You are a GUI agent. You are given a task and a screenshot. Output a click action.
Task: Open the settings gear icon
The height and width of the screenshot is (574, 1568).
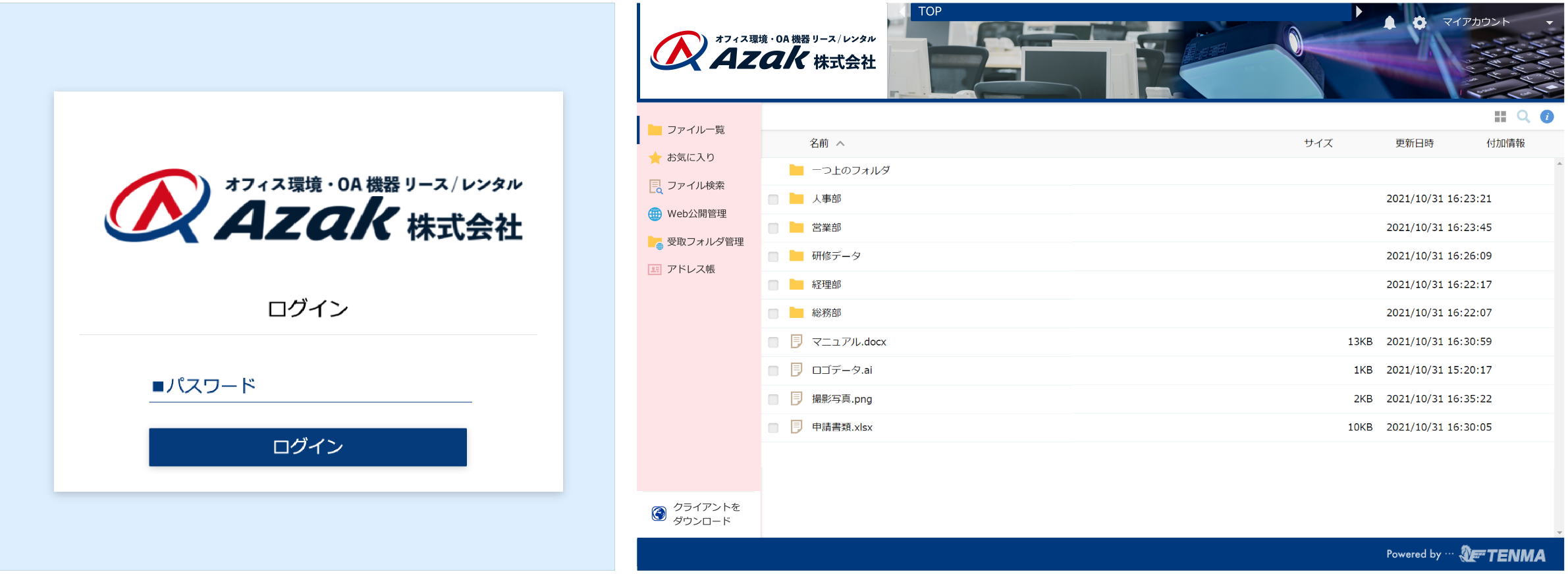(1419, 23)
